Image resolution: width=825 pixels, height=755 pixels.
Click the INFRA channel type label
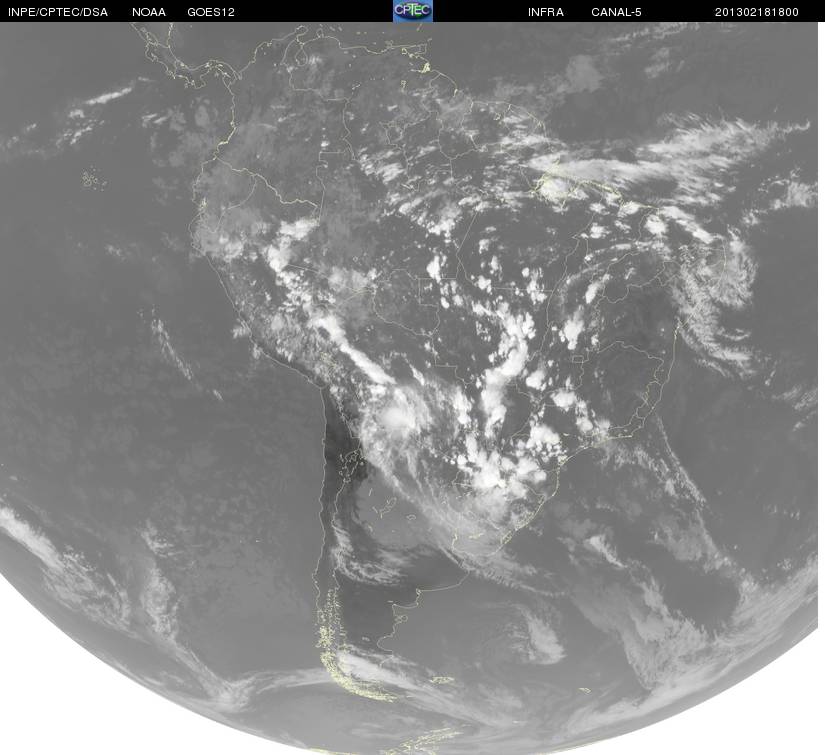[x=546, y=12]
